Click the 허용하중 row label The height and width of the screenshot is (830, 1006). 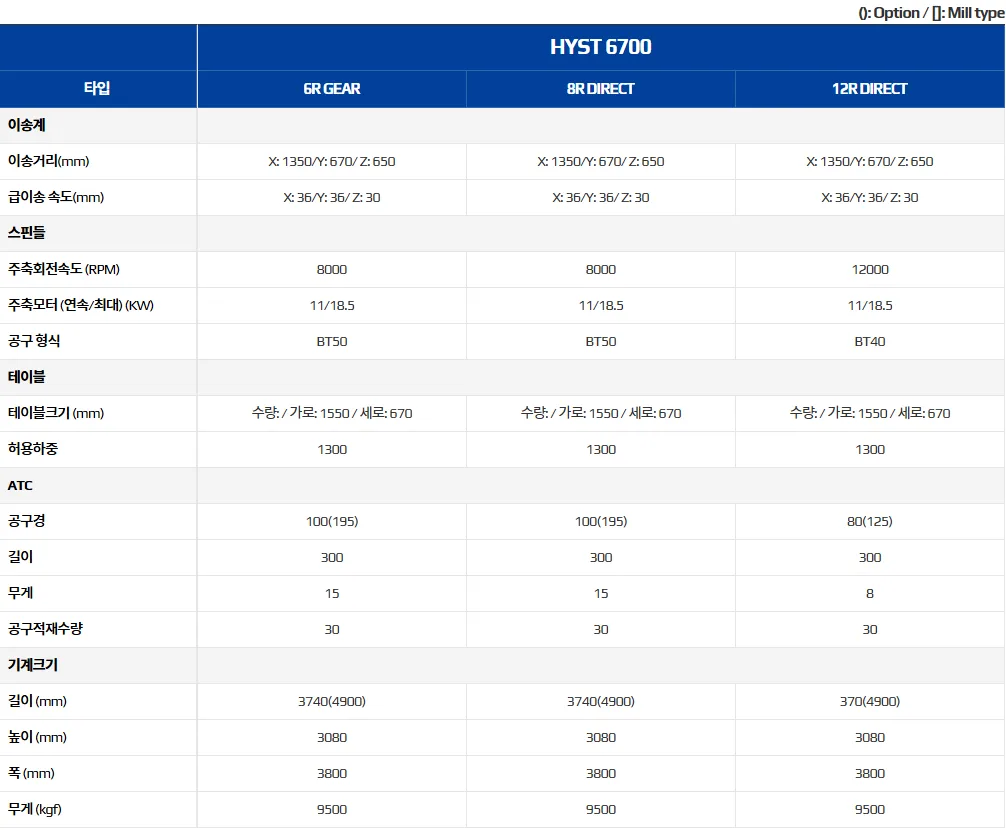33,449
